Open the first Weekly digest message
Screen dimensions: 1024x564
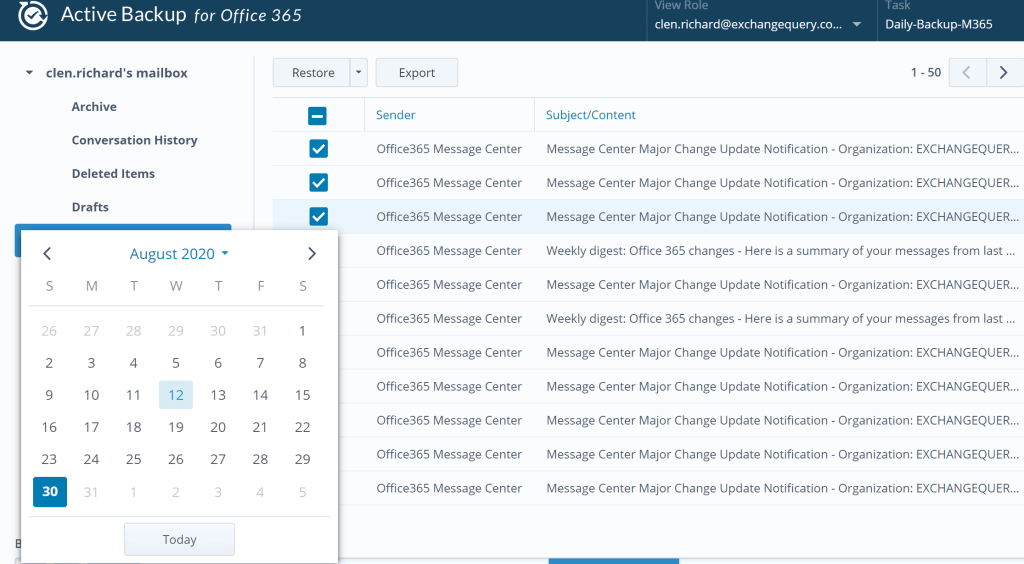(x=780, y=251)
